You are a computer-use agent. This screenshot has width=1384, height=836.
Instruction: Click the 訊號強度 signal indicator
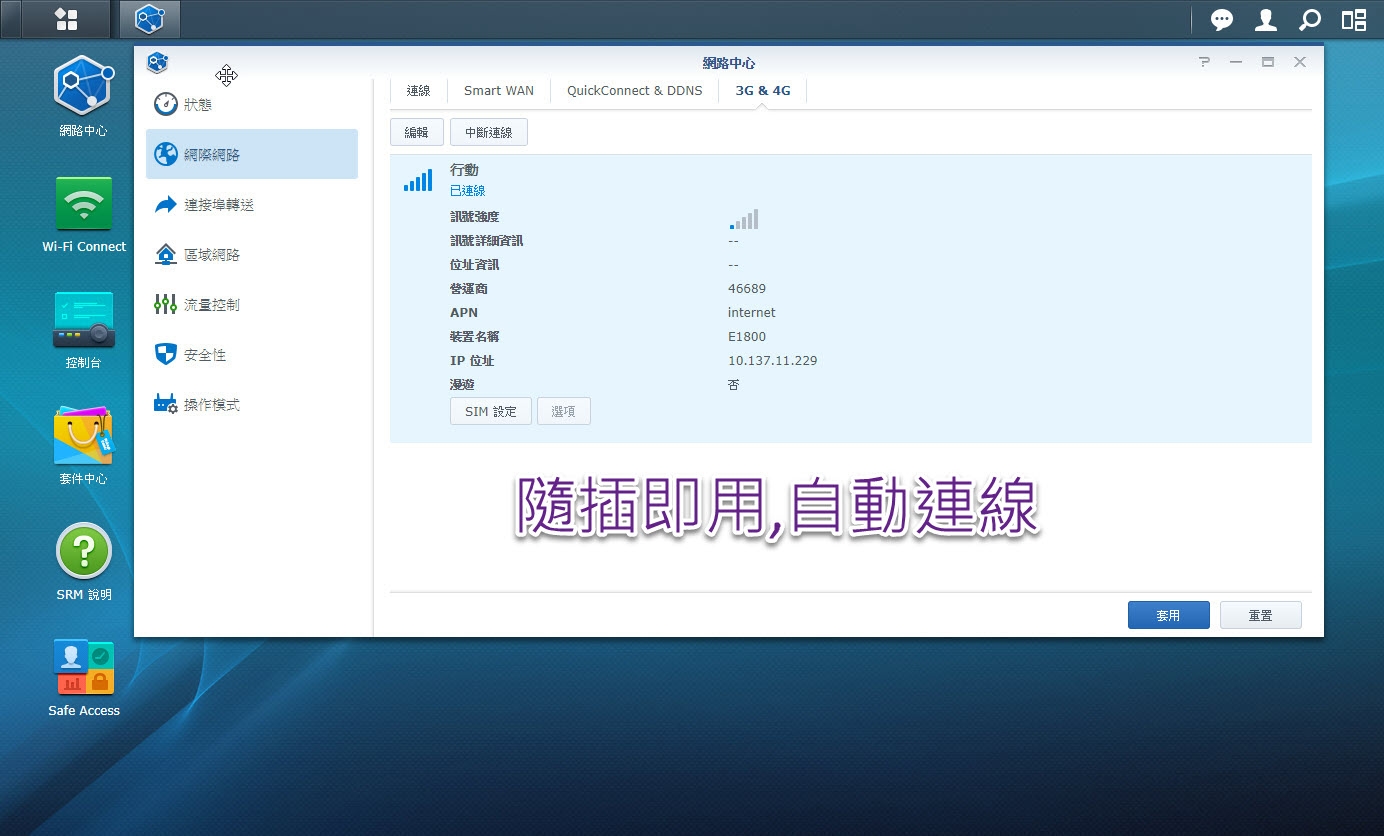click(x=744, y=219)
